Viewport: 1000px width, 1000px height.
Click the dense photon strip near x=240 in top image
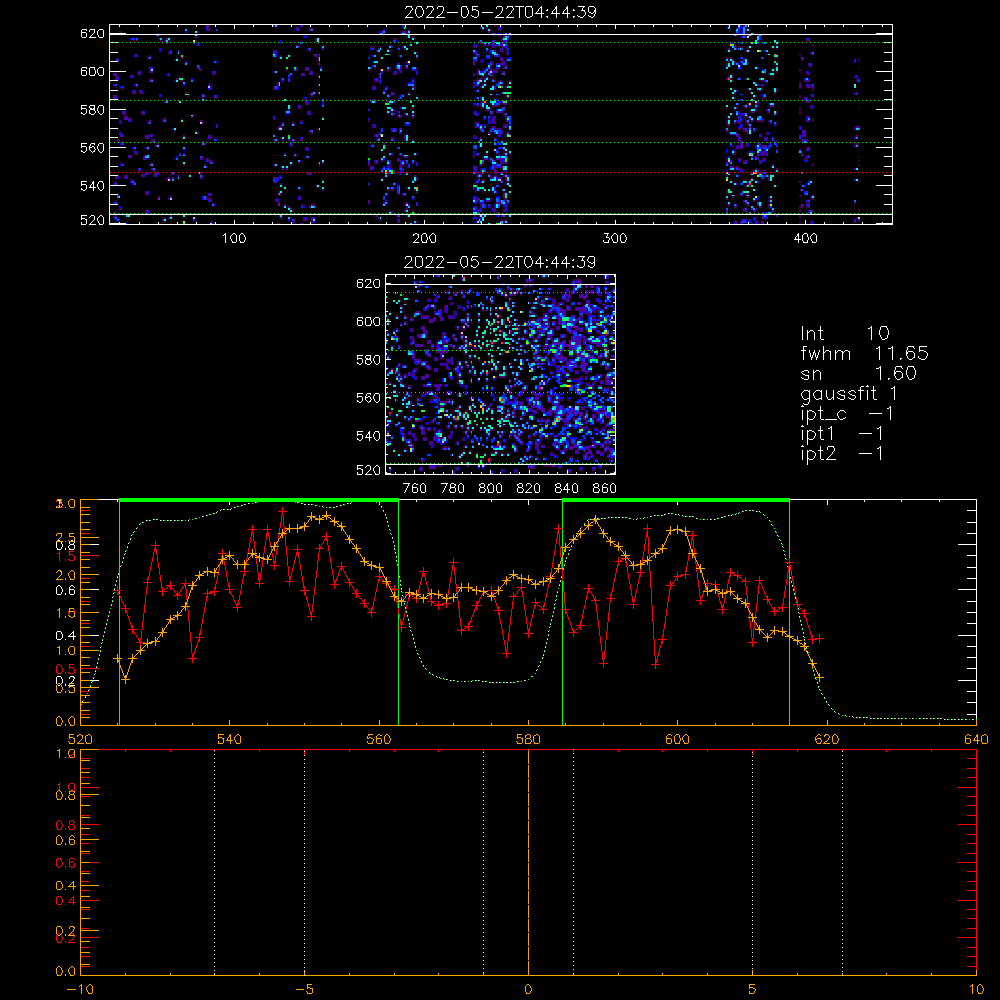tap(492, 124)
